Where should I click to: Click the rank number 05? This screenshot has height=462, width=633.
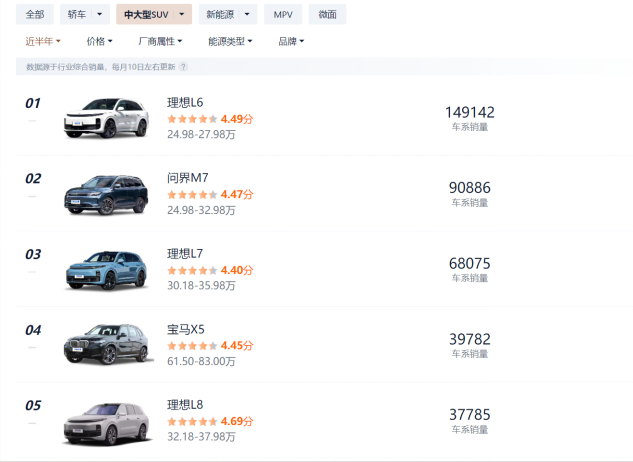click(33, 405)
